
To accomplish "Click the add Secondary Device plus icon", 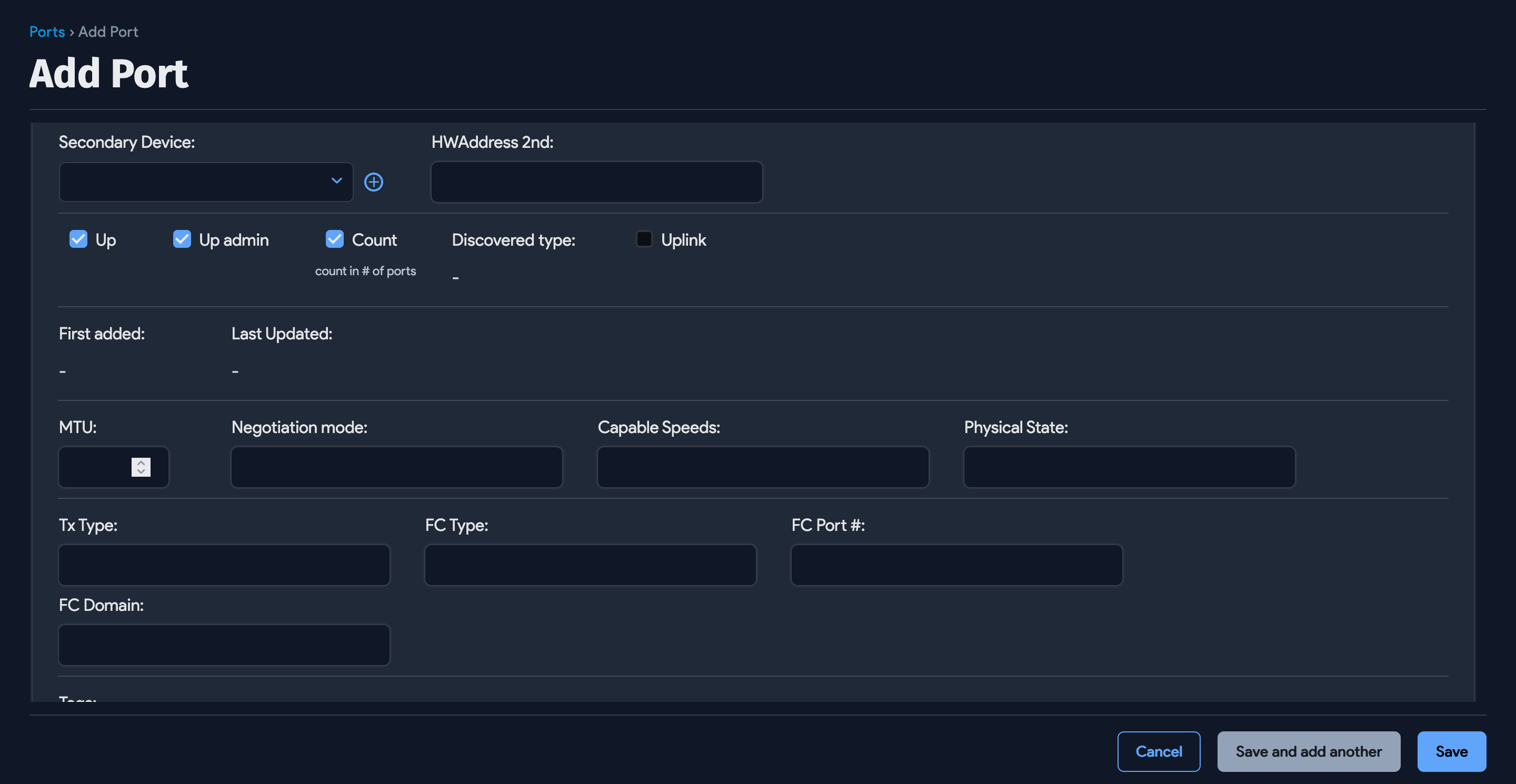I will point(374,182).
